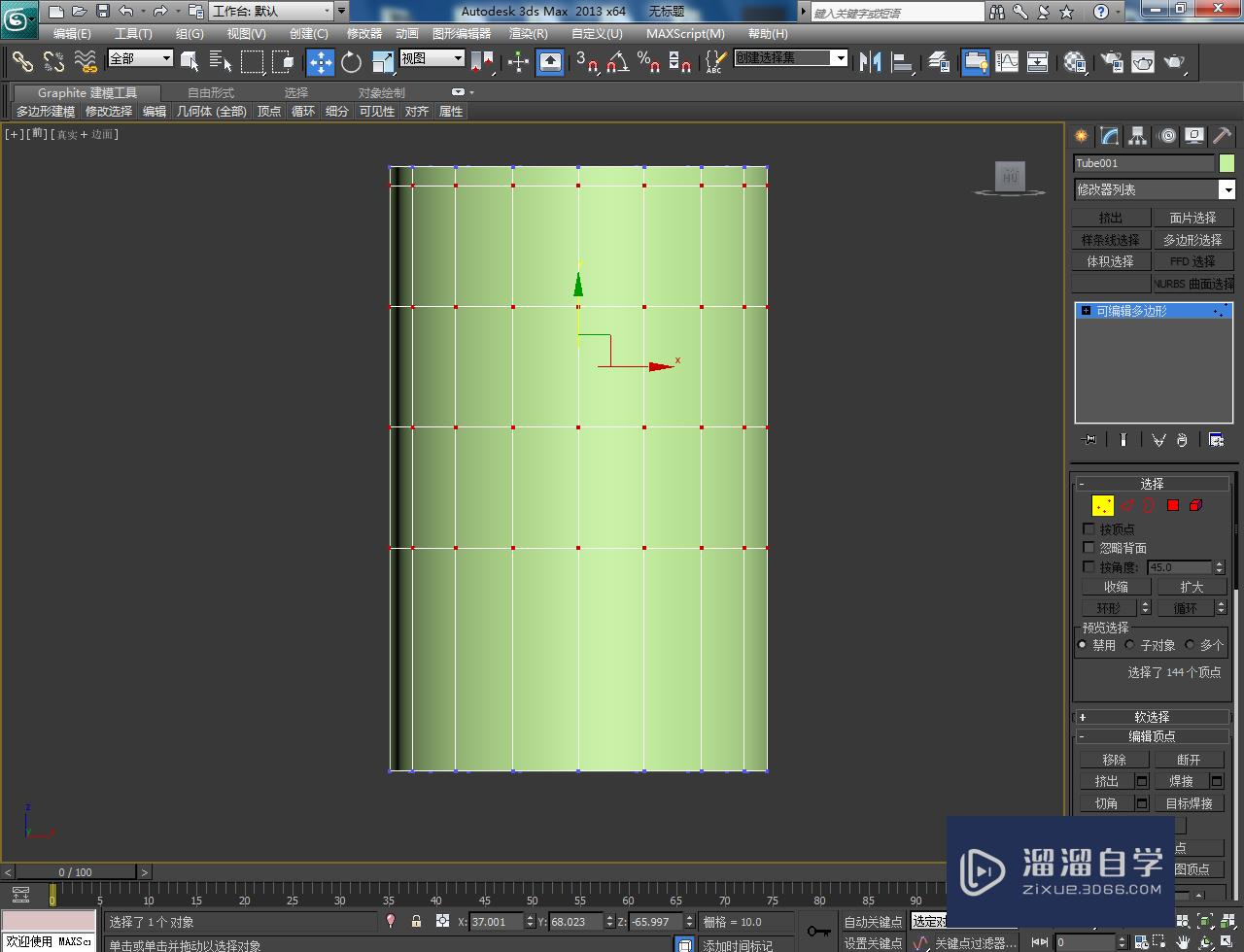
Task: Select the 子对象 preview radio button
Action: 1129,645
